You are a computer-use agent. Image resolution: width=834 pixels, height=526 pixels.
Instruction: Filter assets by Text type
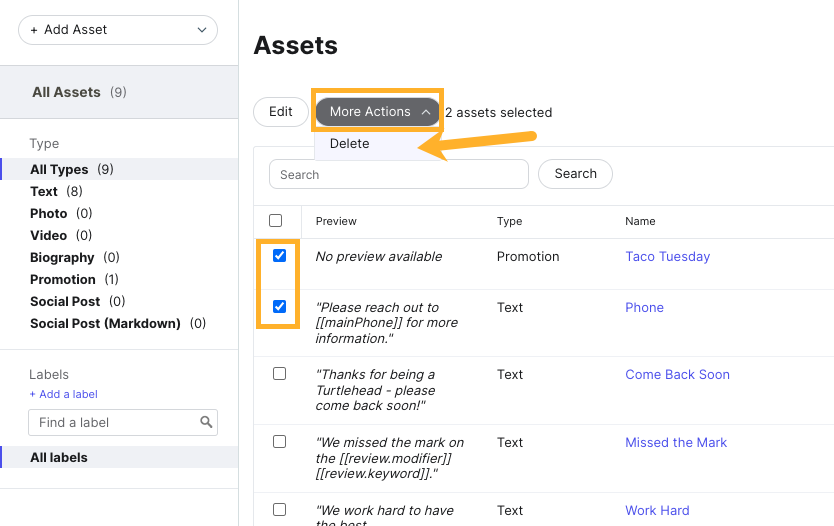coord(44,192)
